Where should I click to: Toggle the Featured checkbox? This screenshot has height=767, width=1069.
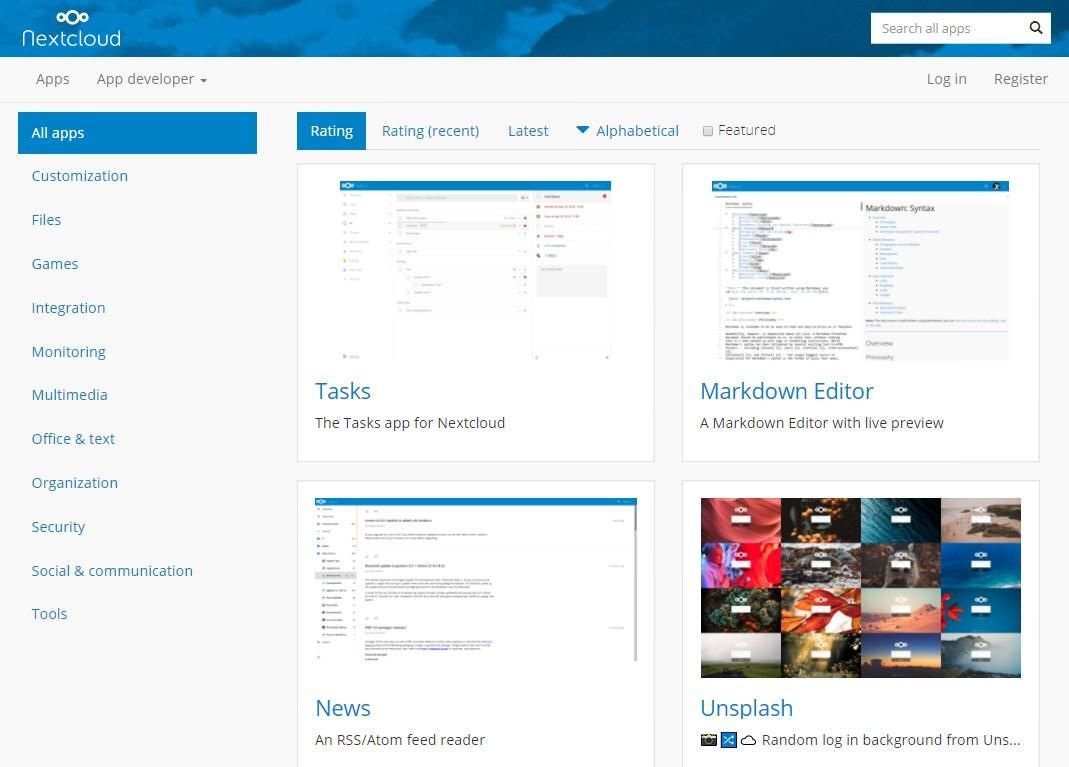[x=708, y=131]
